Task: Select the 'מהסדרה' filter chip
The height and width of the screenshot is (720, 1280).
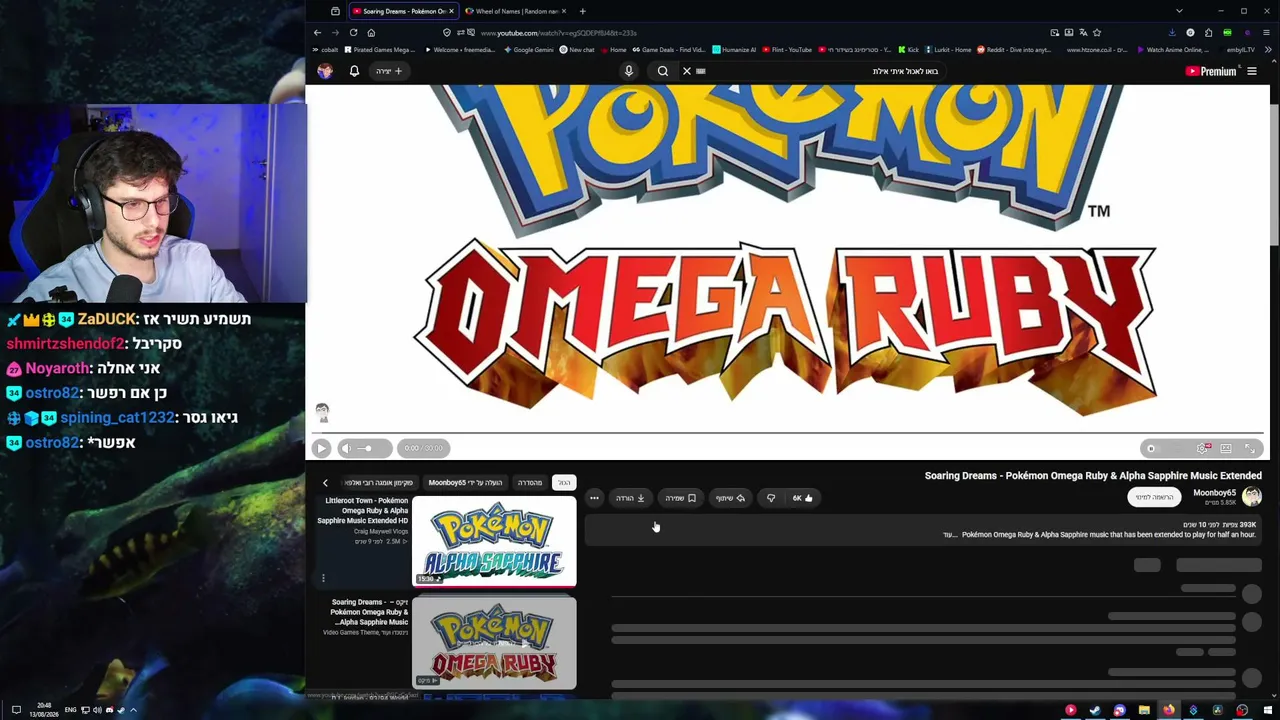Action: click(530, 483)
